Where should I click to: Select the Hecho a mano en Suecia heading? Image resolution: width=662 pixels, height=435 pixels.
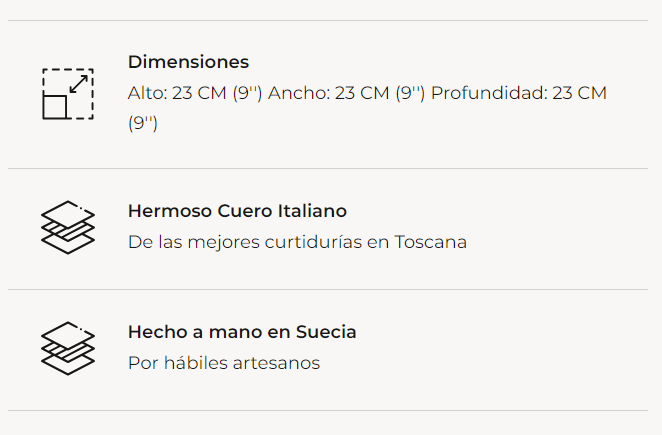point(242,332)
